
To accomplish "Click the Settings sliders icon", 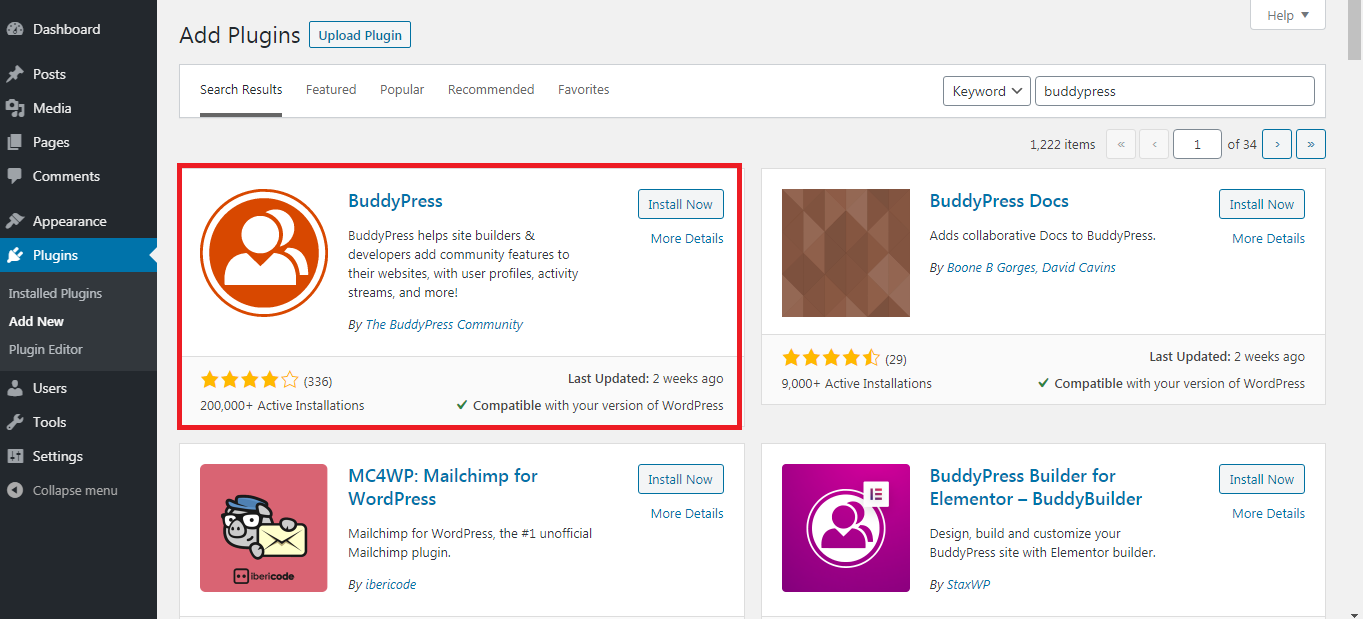I will (x=15, y=456).
